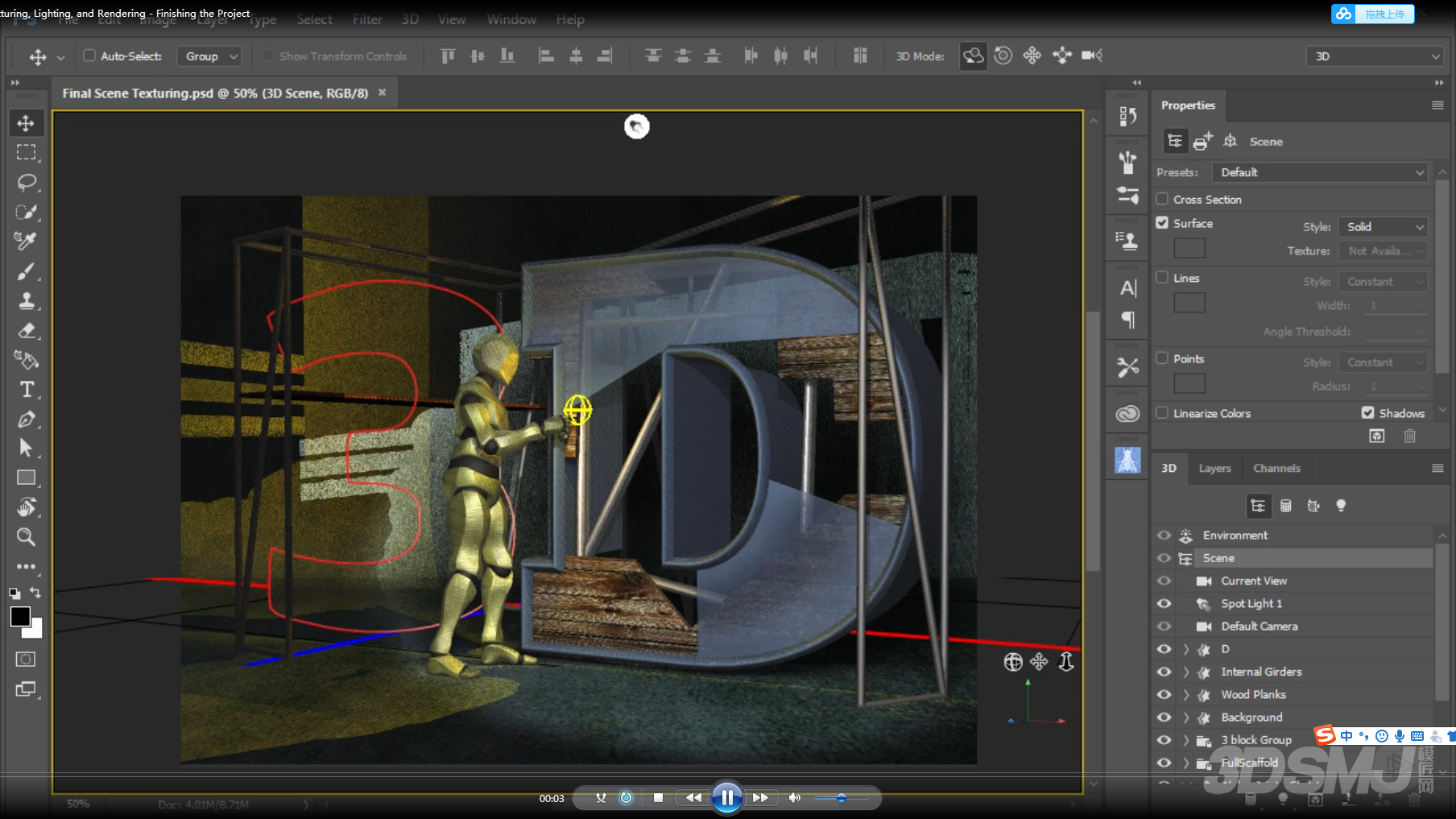Screen dimensions: 1456x819
Task: Select the Brush tool
Action: click(x=26, y=271)
